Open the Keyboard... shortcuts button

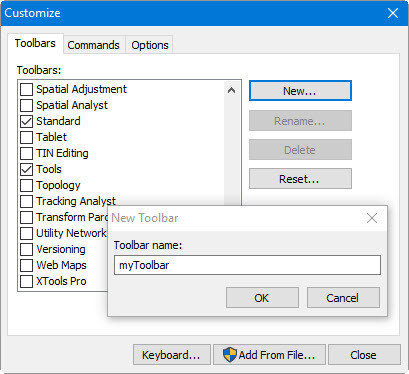(172, 355)
